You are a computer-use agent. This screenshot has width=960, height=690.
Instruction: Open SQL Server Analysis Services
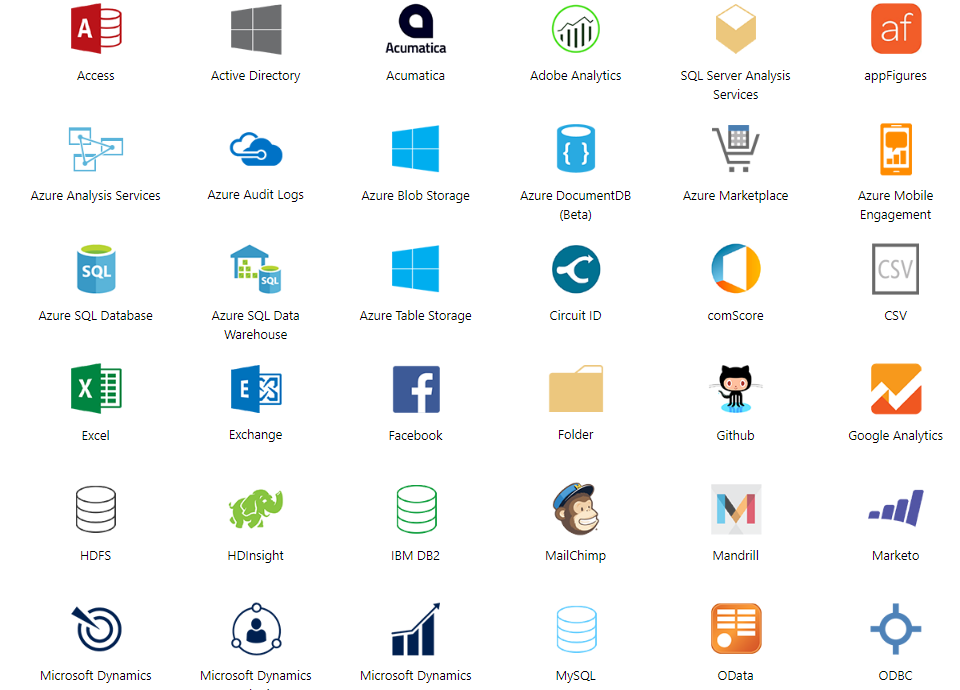click(x=736, y=28)
